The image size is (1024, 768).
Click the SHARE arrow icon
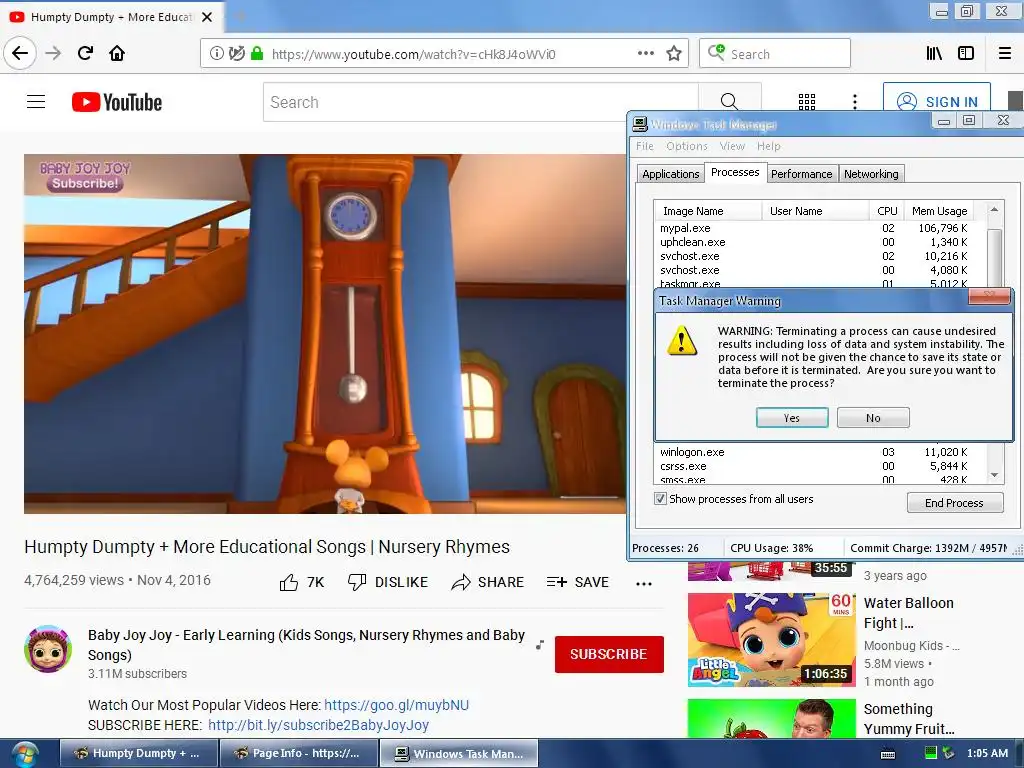coord(461,582)
